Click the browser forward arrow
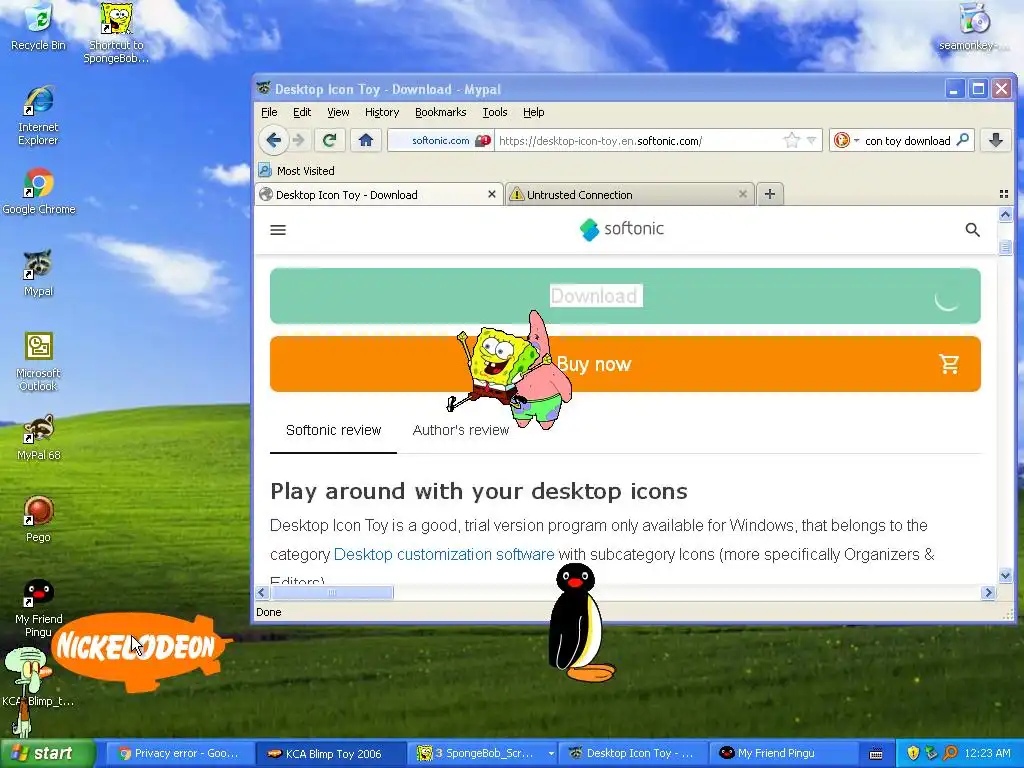This screenshot has height=768, width=1024. 298,140
